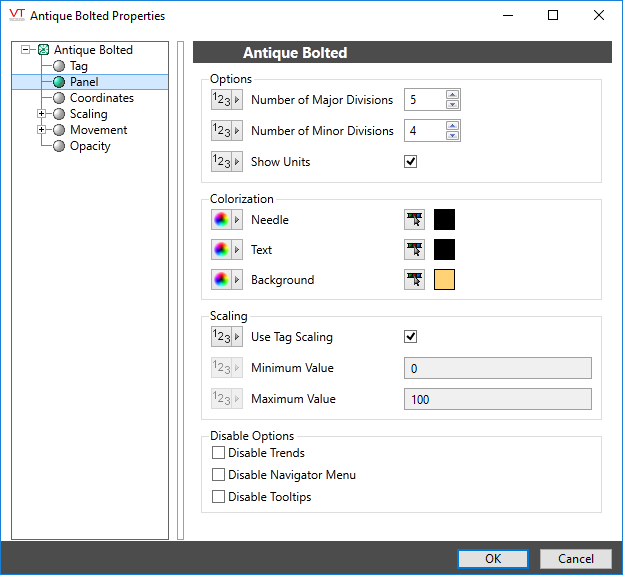This screenshot has height=575, width=623.
Task: Toggle the Use Tag Scaling checkbox
Action: pos(410,337)
